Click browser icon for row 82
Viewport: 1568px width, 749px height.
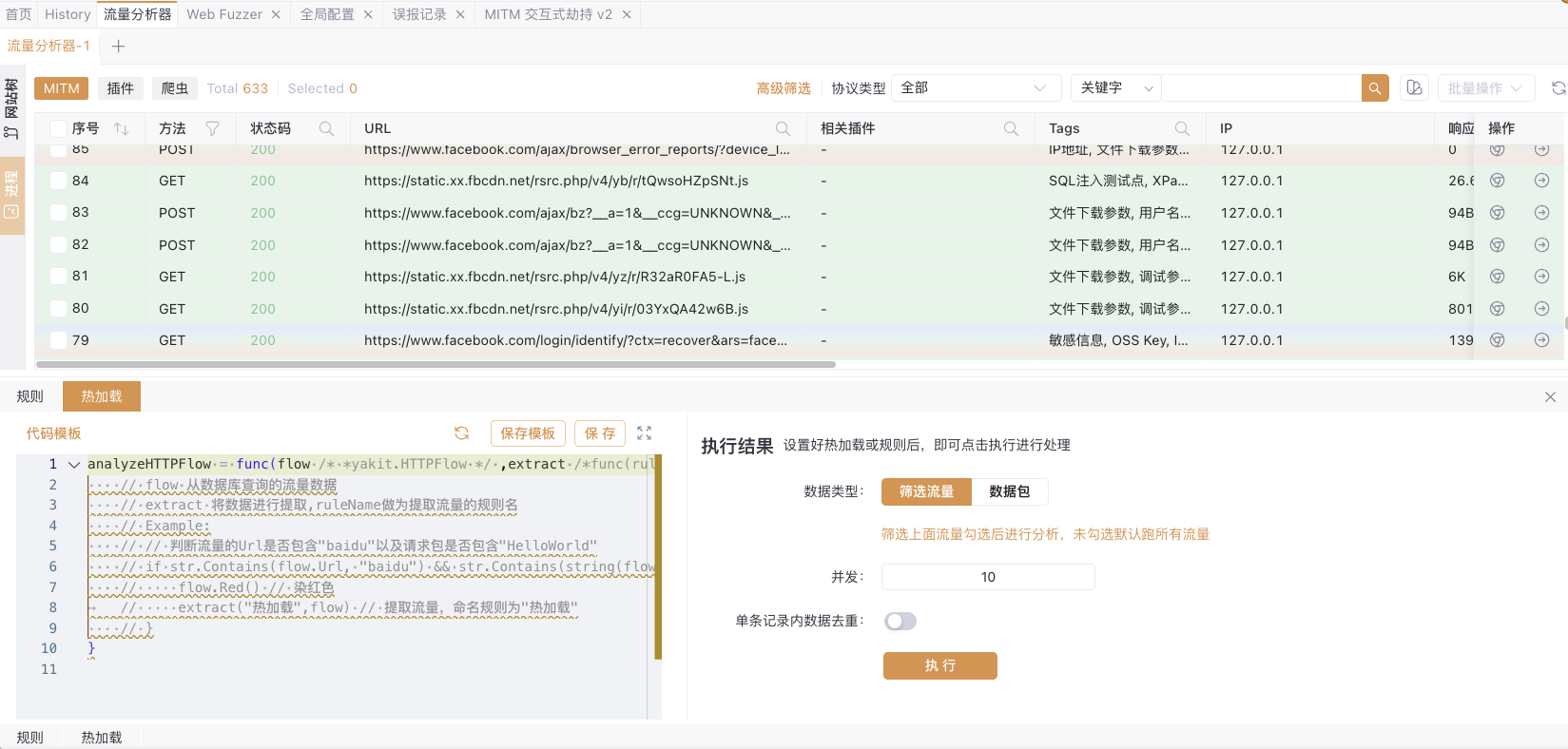(1498, 245)
